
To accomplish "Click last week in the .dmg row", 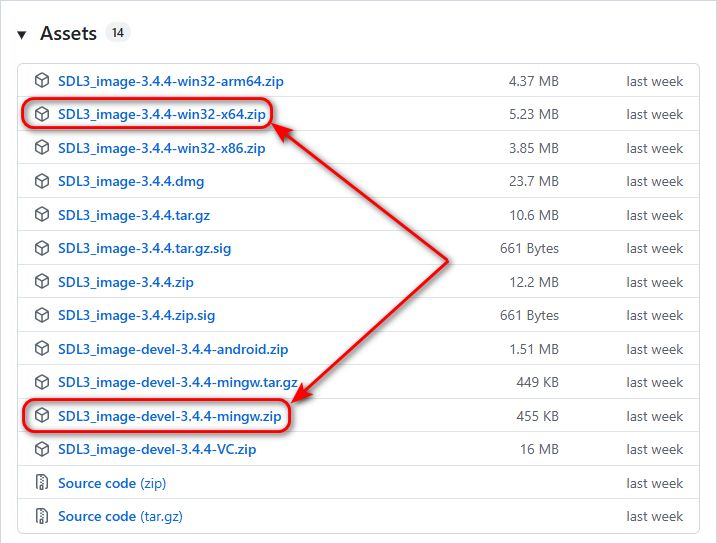I will pos(654,182).
